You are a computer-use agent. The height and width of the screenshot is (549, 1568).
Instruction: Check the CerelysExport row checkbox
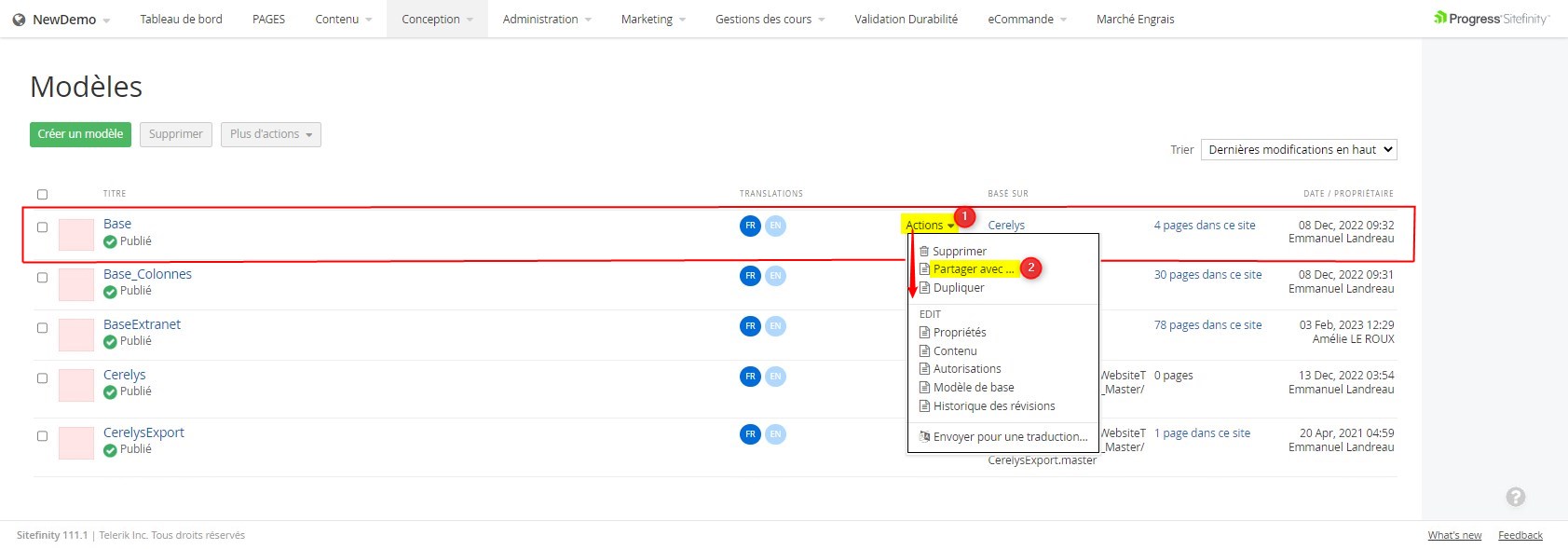pos(42,436)
